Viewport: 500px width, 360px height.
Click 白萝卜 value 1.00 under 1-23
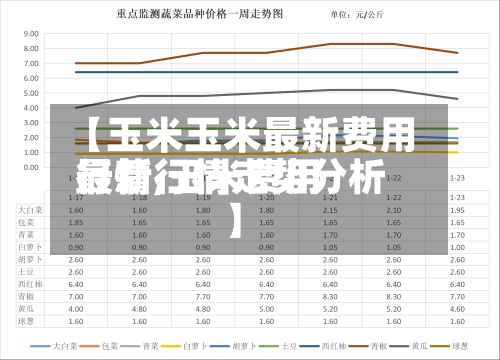(457, 247)
